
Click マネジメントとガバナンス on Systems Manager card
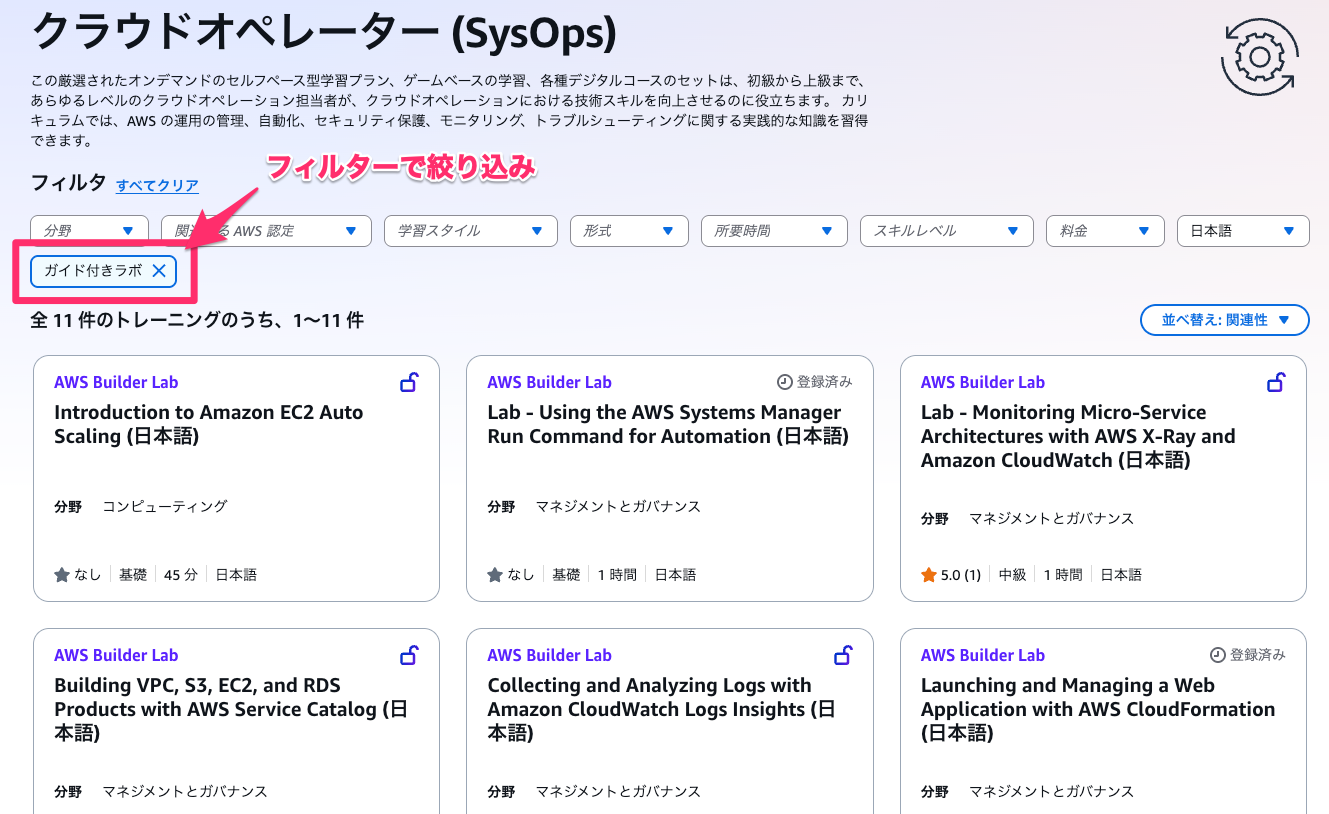tap(618, 506)
